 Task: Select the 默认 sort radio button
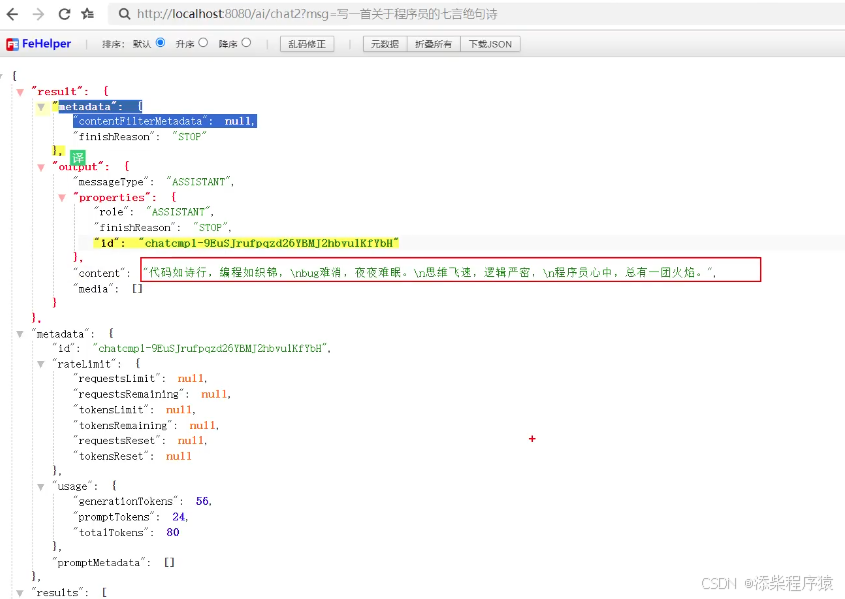[160, 43]
